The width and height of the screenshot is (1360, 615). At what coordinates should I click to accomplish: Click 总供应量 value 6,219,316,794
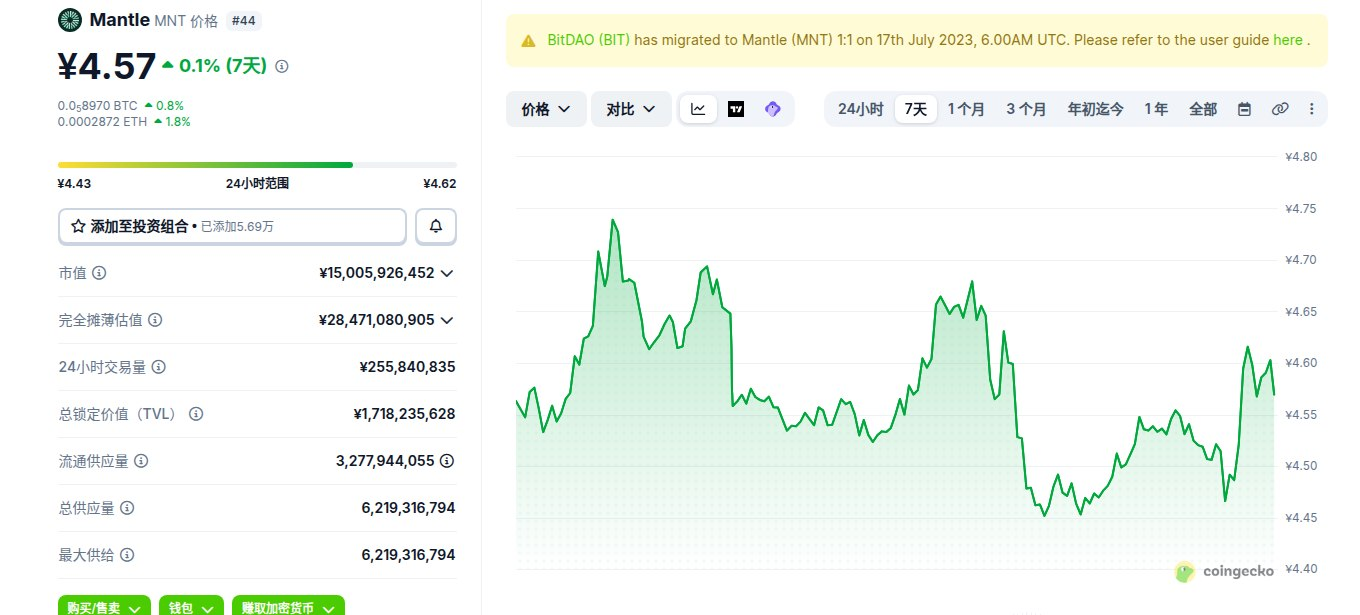pos(408,508)
